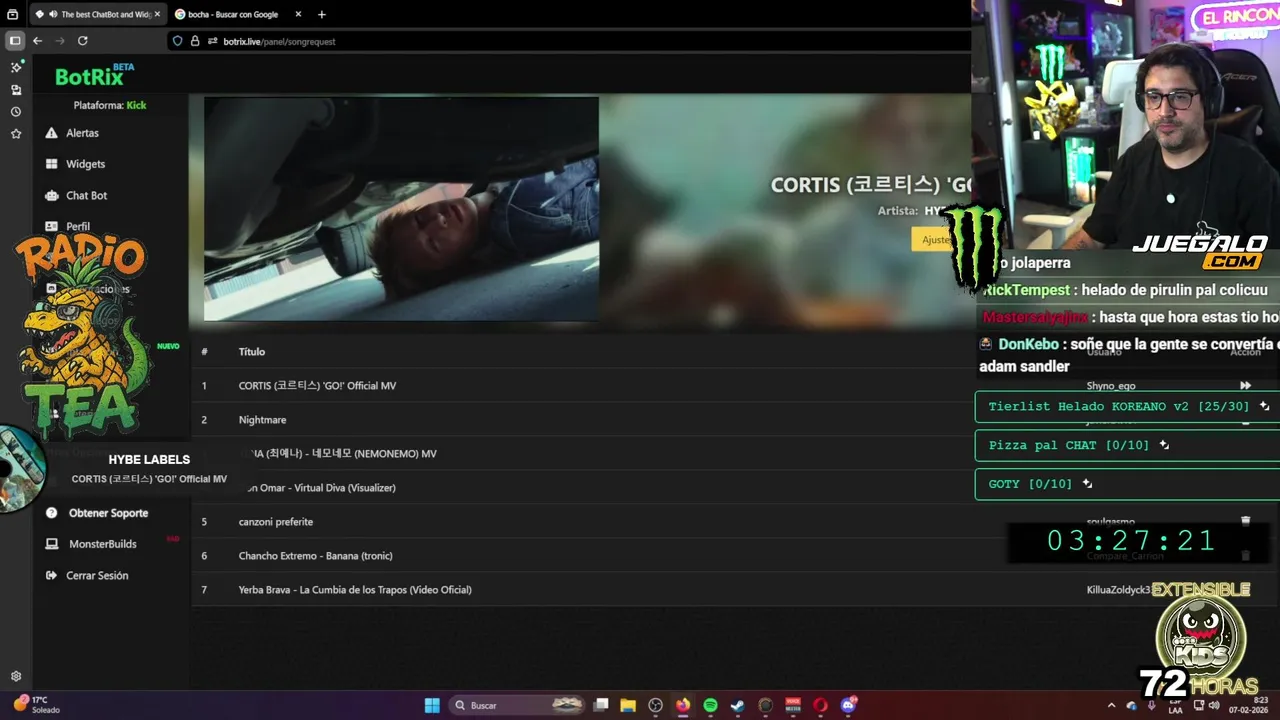The height and width of the screenshot is (720, 1280).
Task: Toggle the browser sidebar panel button
Action: tap(15, 41)
